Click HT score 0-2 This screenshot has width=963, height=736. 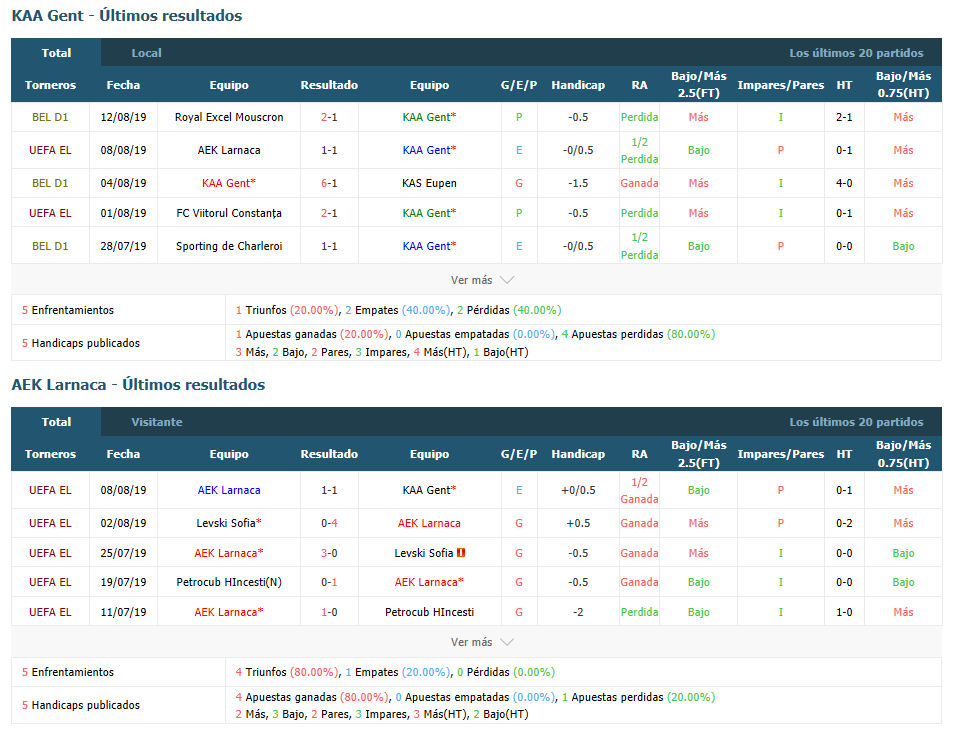[844, 523]
